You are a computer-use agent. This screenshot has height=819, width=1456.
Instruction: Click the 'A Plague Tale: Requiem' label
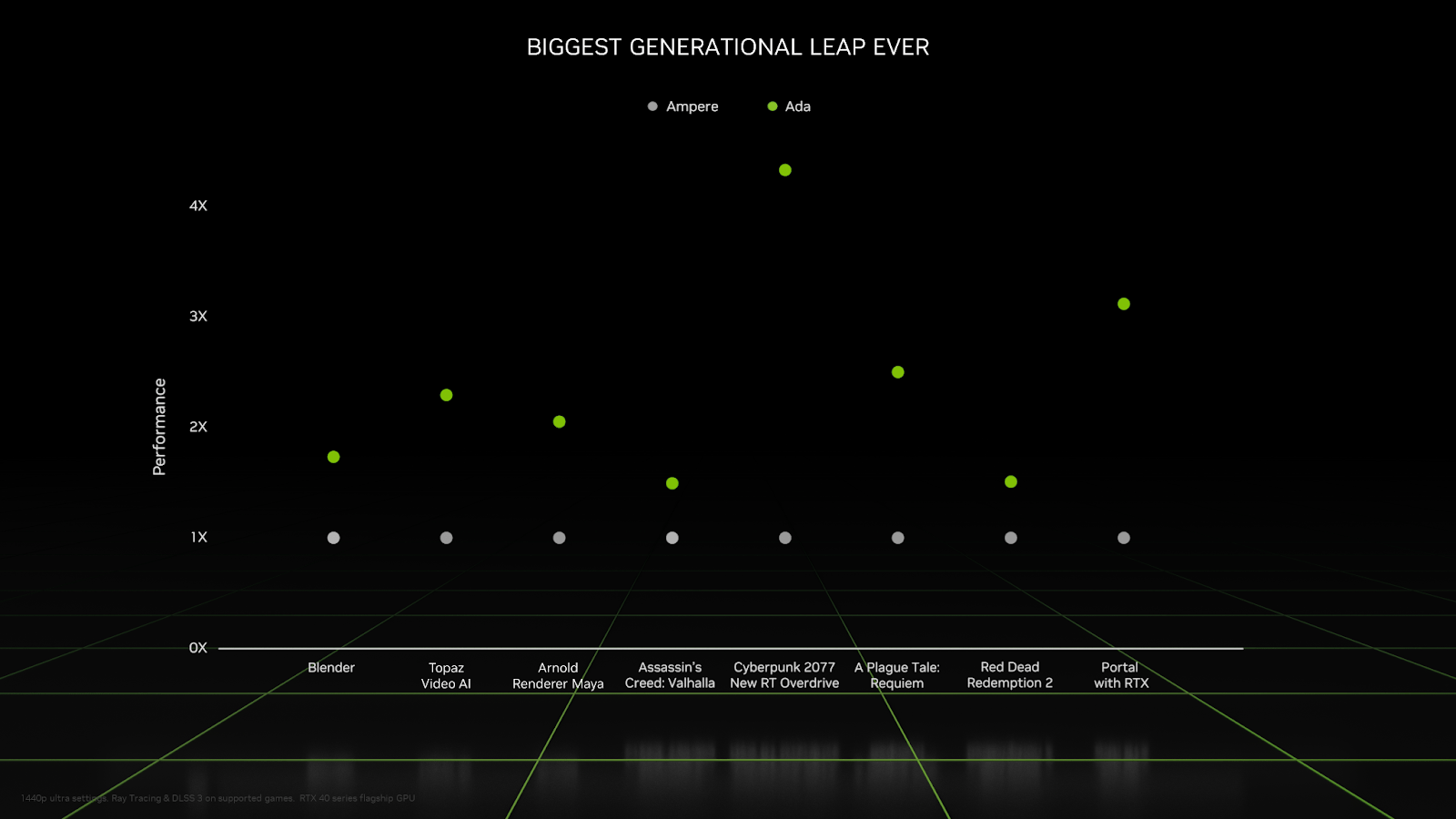click(897, 675)
